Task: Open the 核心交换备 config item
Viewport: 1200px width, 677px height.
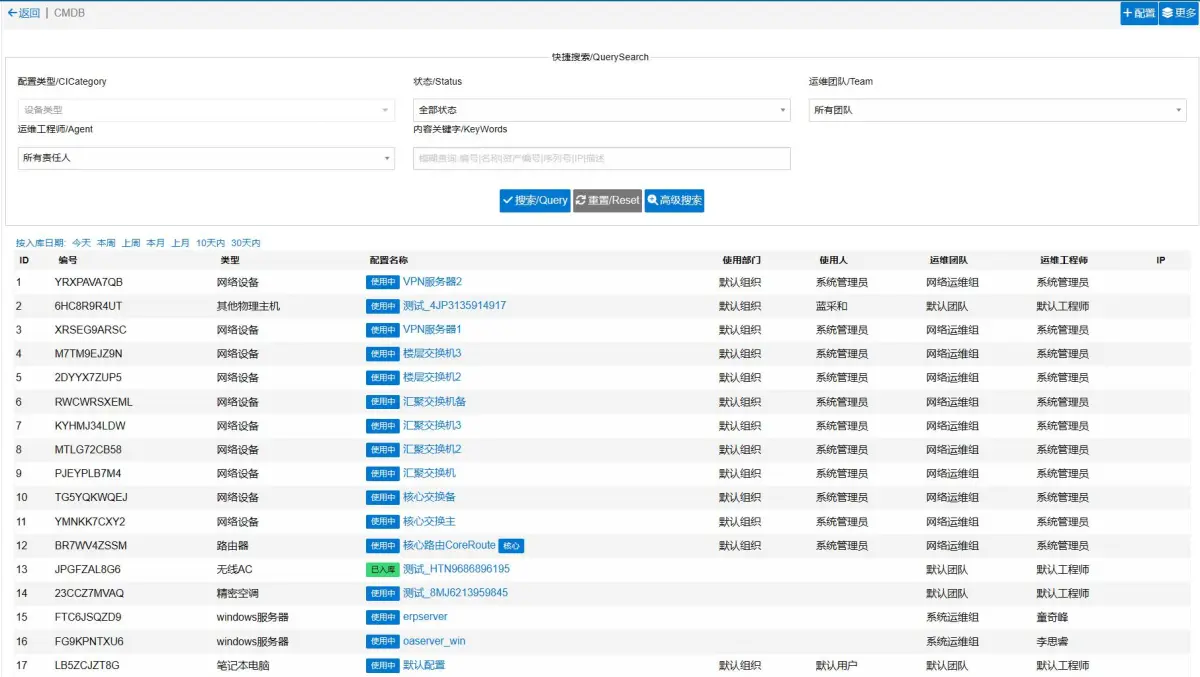Action: (x=429, y=498)
